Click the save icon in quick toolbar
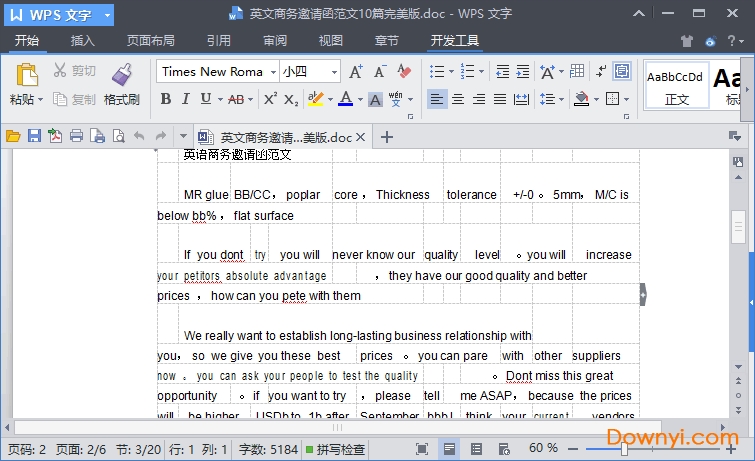Image resolution: width=755 pixels, height=461 pixels. tap(34, 136)
